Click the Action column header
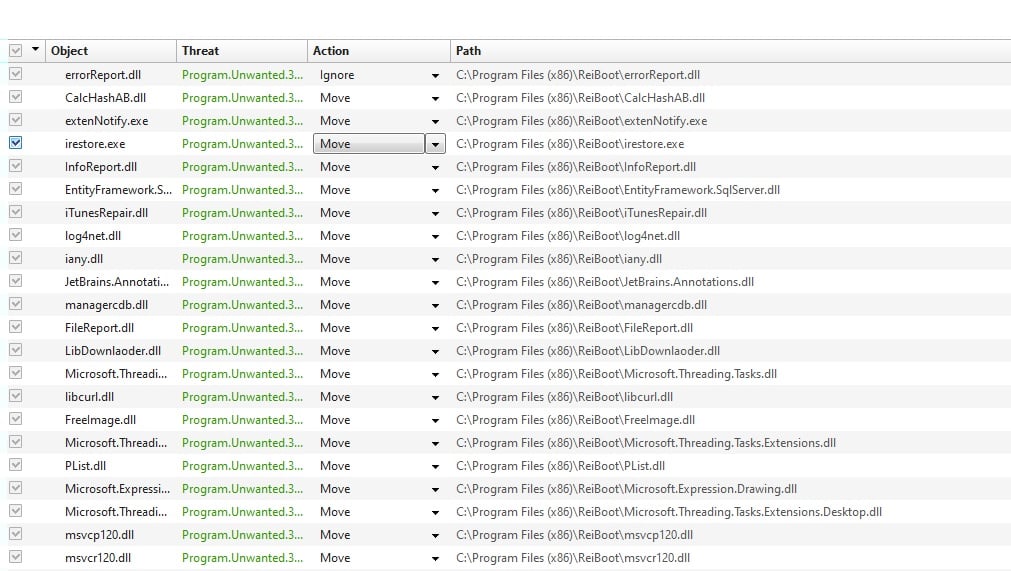The width and height of the screenshot is (1011, 571). tap(376, 51)
